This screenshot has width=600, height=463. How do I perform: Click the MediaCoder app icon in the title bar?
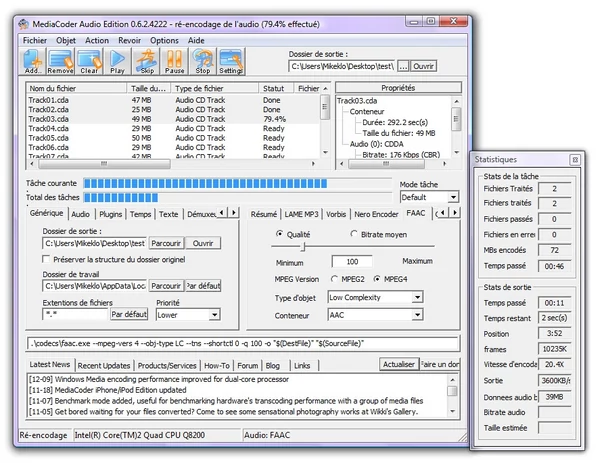click(x=24, y=24)
